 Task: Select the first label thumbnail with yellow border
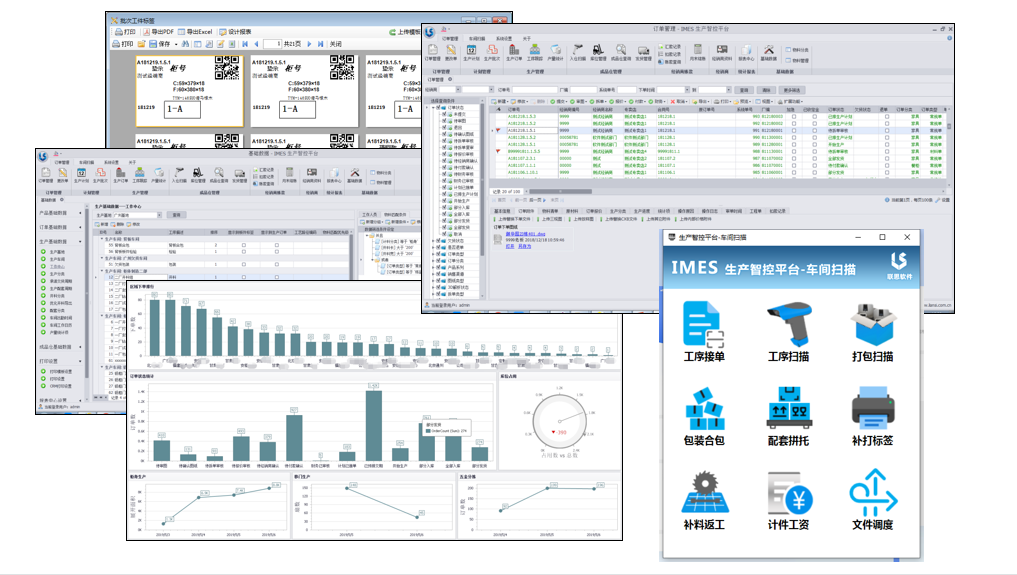(x=189, y=91)
